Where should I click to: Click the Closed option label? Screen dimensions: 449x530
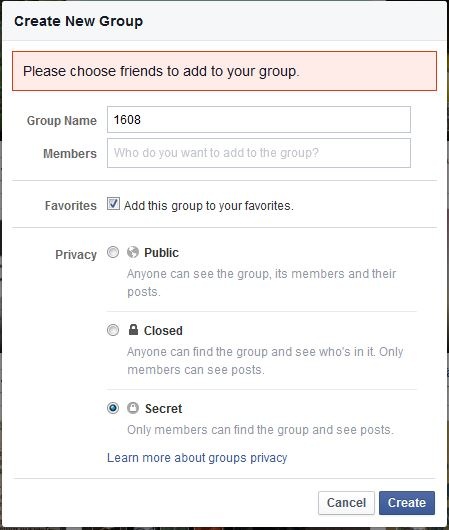(163, 331)
